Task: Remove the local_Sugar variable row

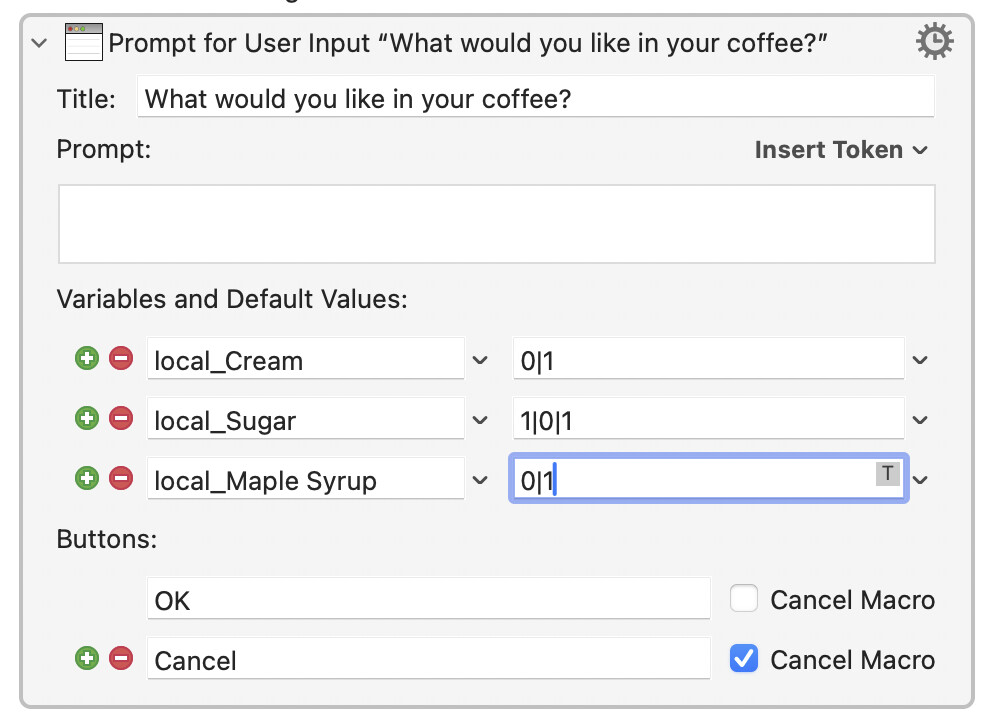Action: click(121, 419)
